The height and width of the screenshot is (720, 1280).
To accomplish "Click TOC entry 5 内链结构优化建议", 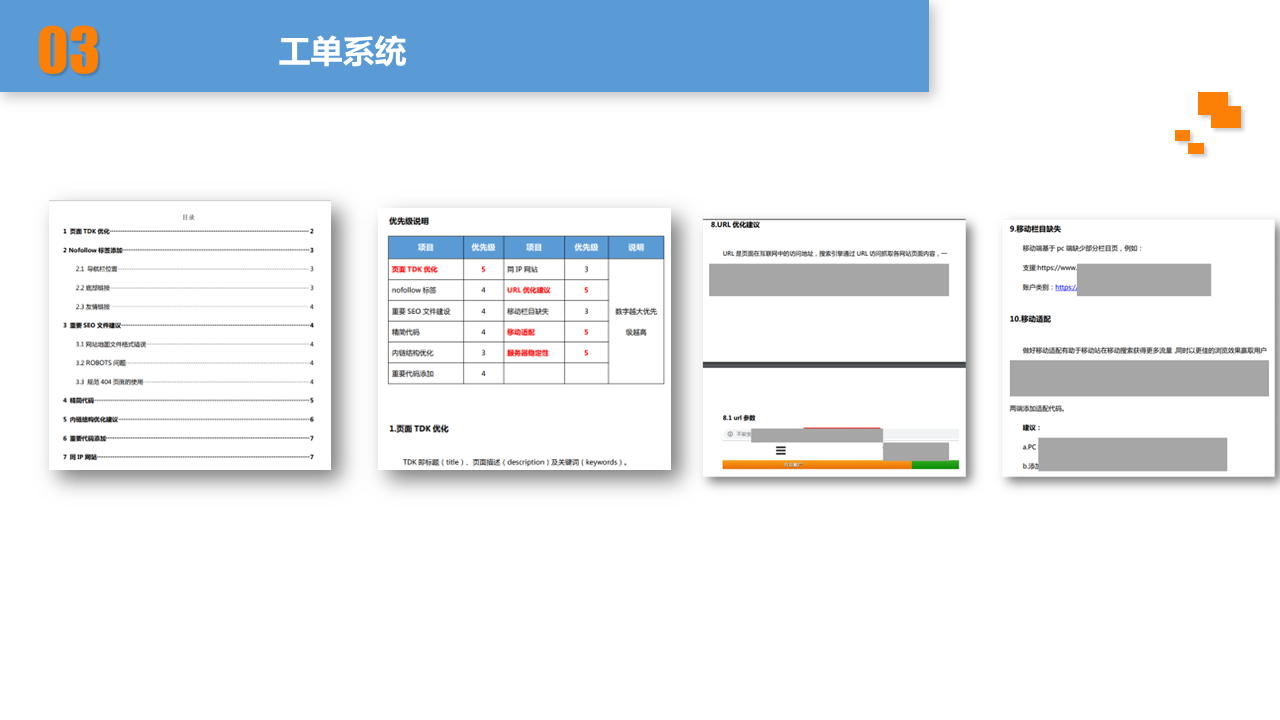I will [91, 420].
